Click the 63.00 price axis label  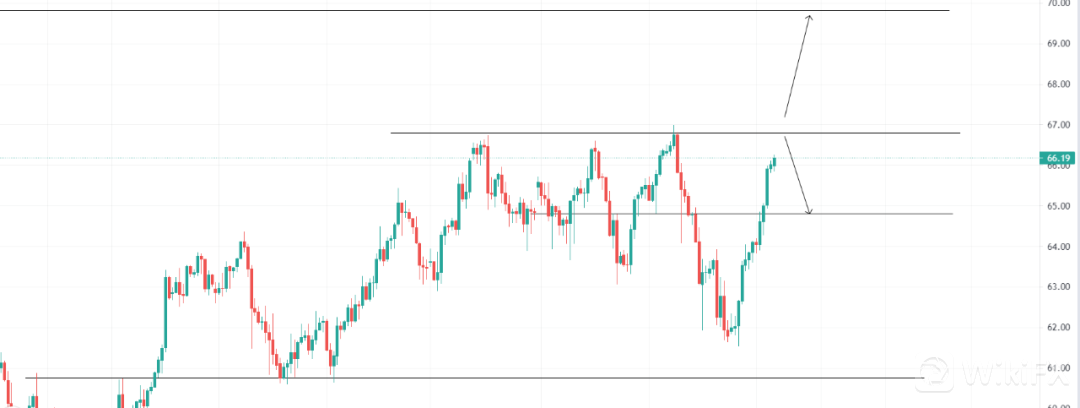click(x=1059, y=287)
